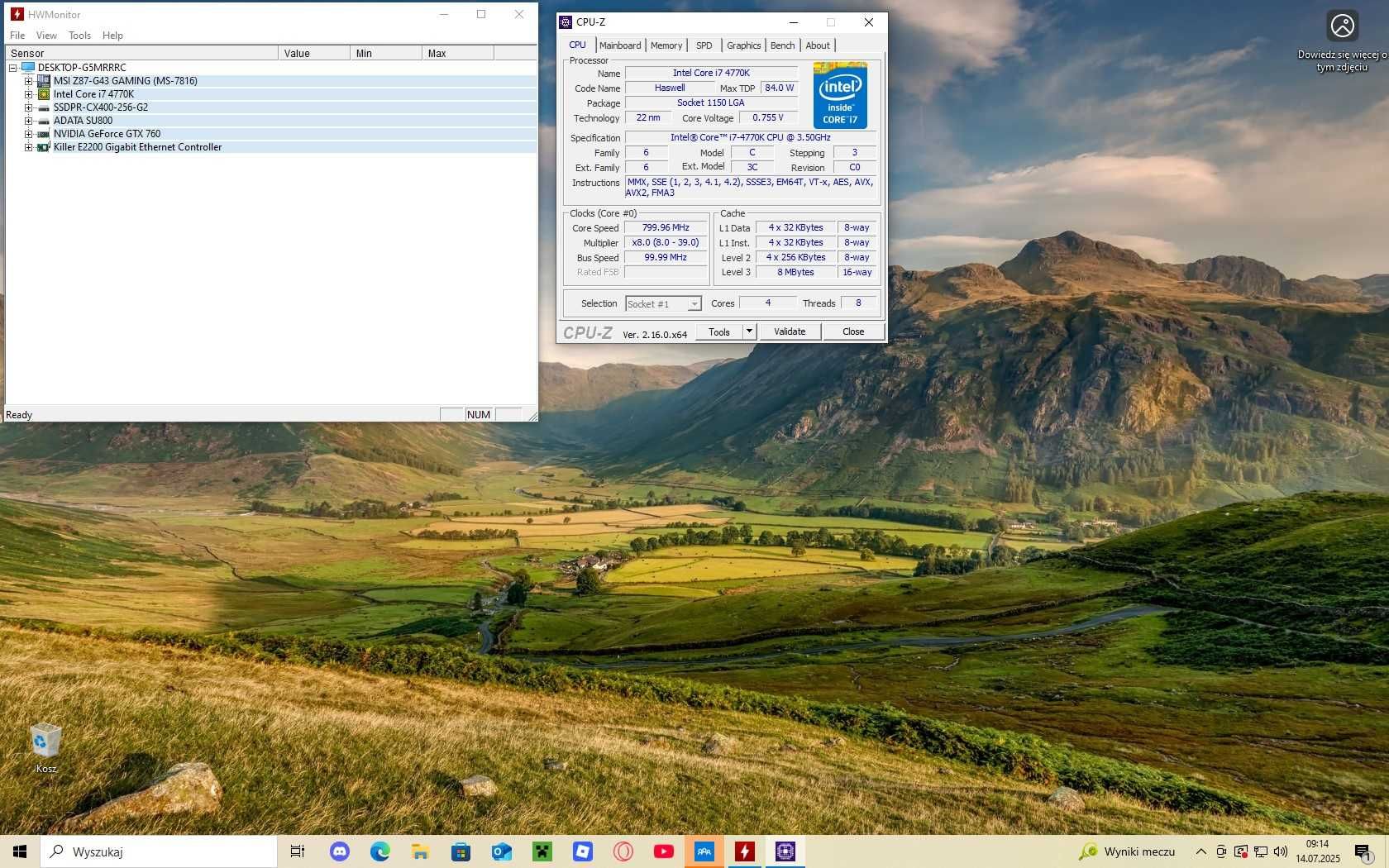Open the Kosz recycle bin desktop icon
Image resolution: width=1389 pixels, height=868 pixels.
[x=46, y=747]
